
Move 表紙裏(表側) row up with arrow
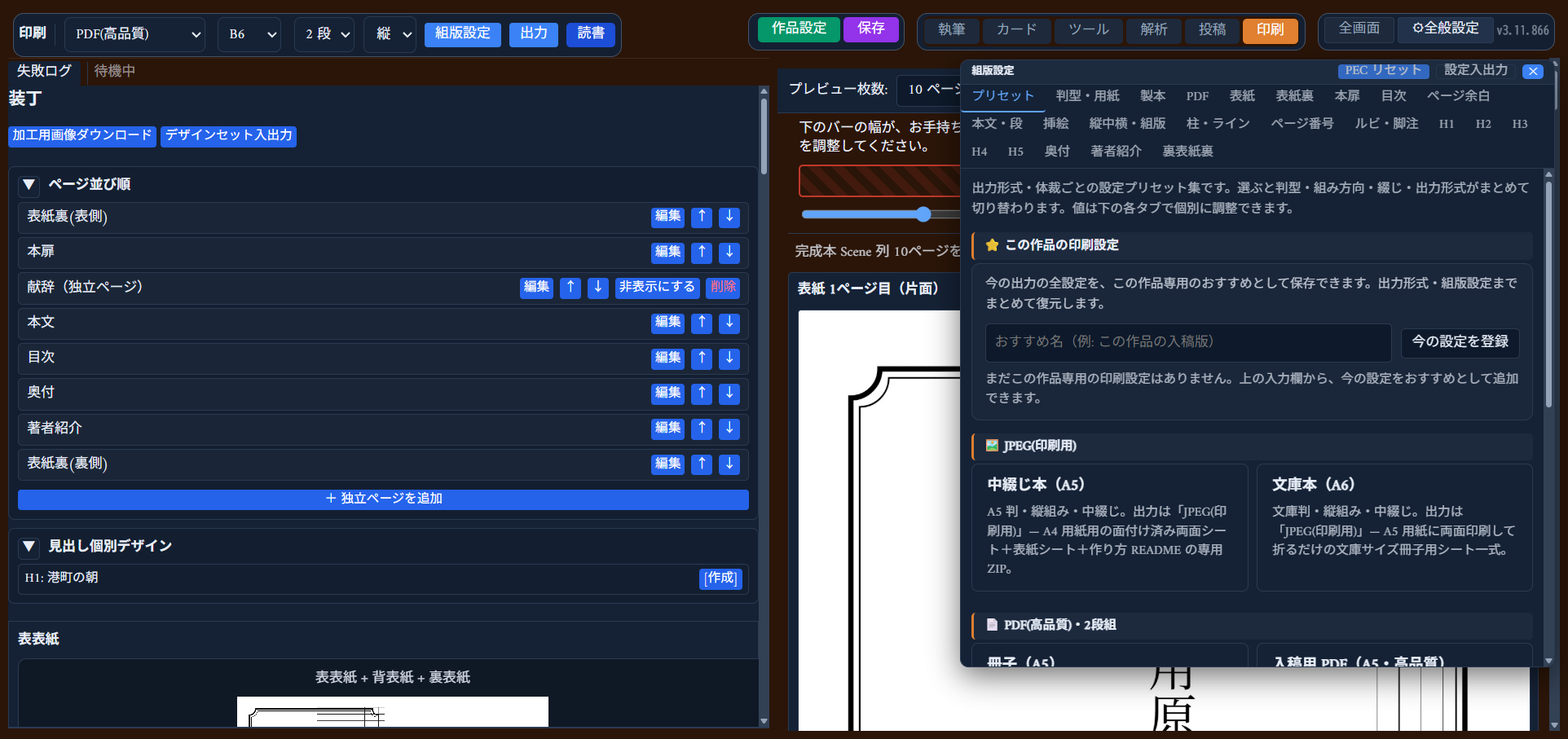702,217
